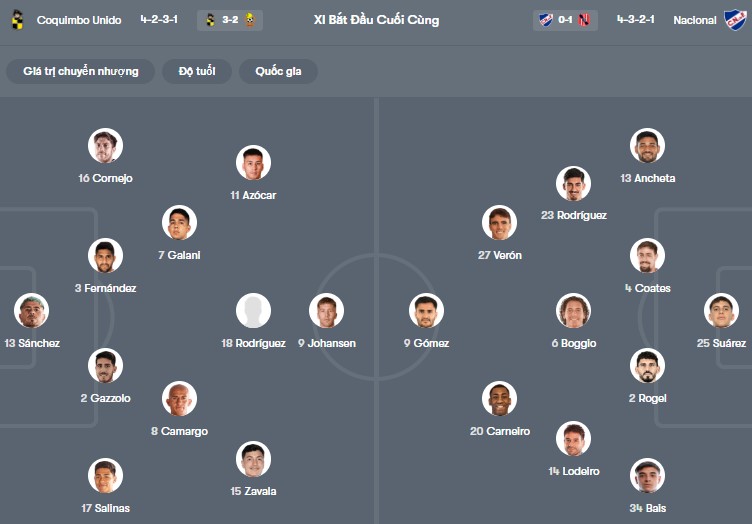This screenshot has width=752, height=524.
Task: Open the 0-1 Nacional match score badge
Action: (565, 20)
